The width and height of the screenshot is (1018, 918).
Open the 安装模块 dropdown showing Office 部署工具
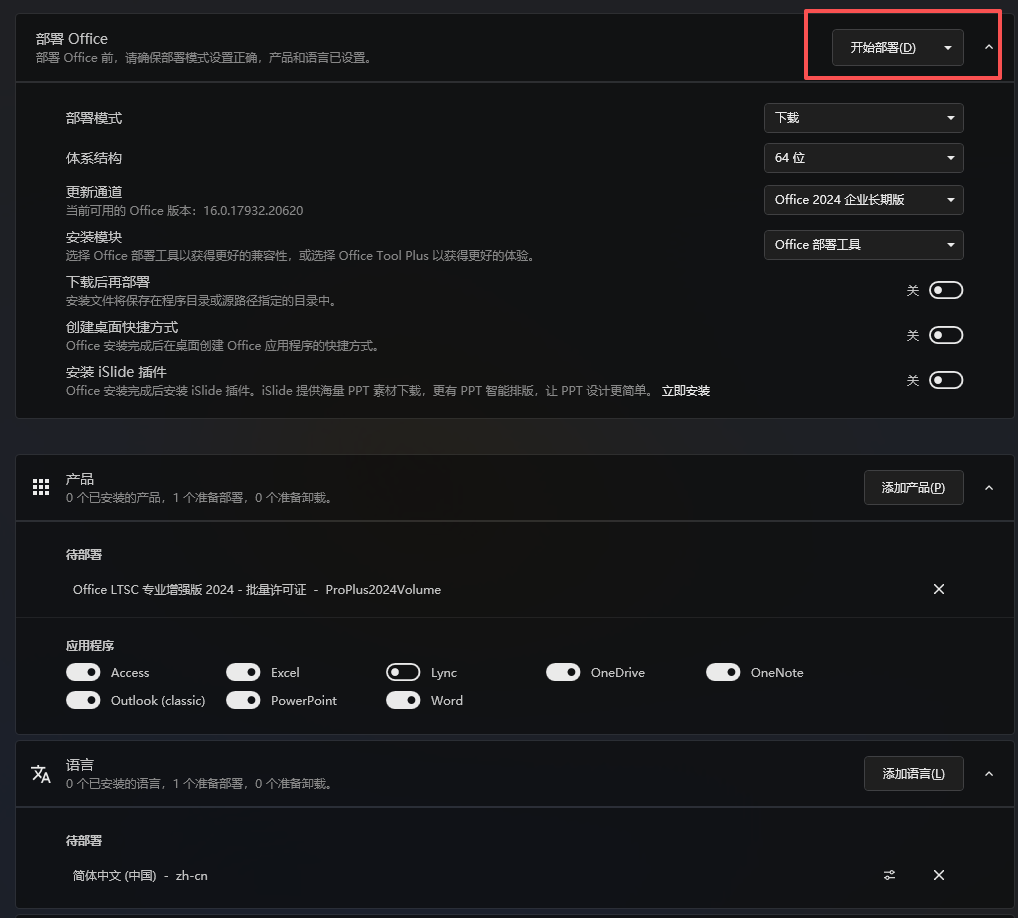tap(863, 245)
